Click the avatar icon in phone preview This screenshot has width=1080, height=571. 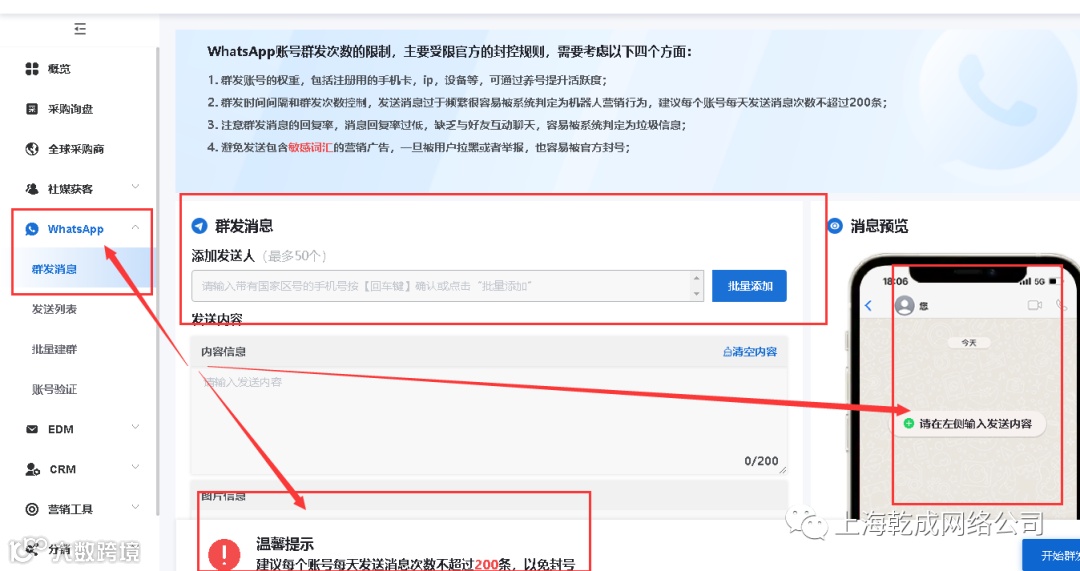pos(904,305)
